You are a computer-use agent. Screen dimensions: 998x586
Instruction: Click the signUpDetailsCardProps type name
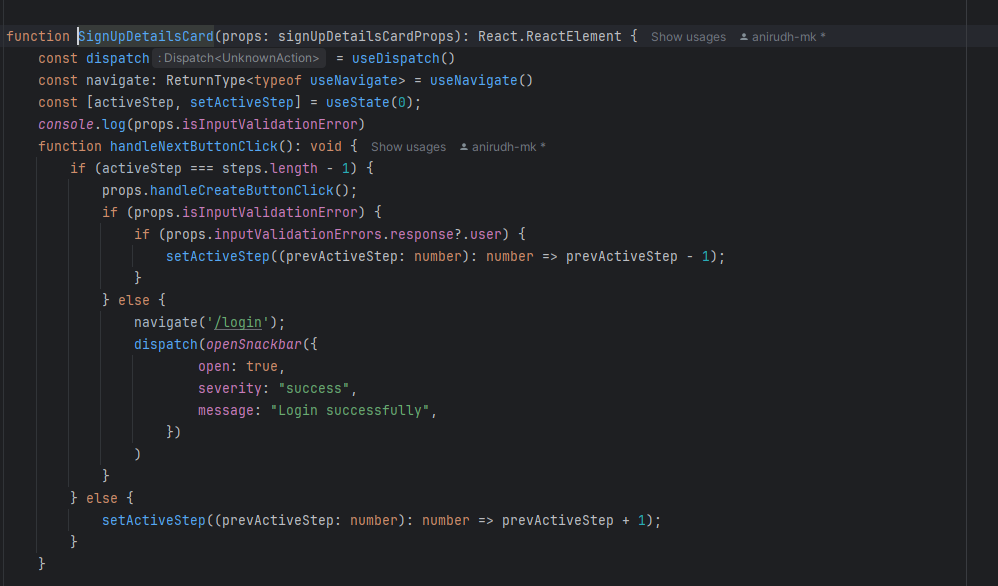pos(366,36)
